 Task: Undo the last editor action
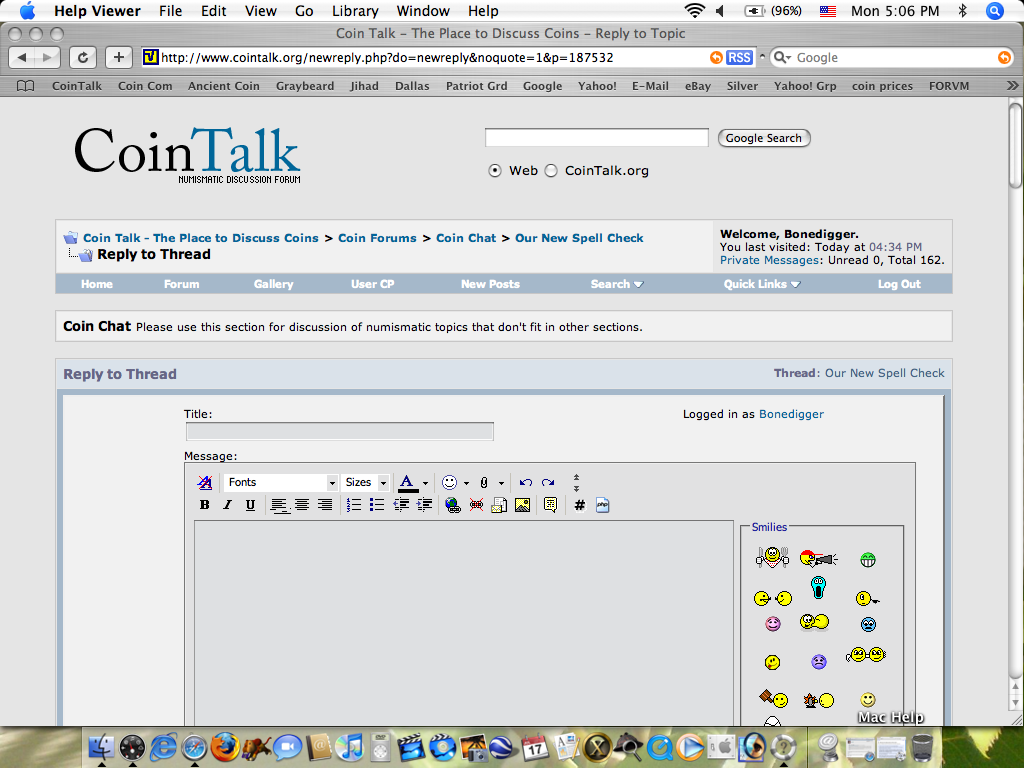pyautogui.click(x=526, y=483)
